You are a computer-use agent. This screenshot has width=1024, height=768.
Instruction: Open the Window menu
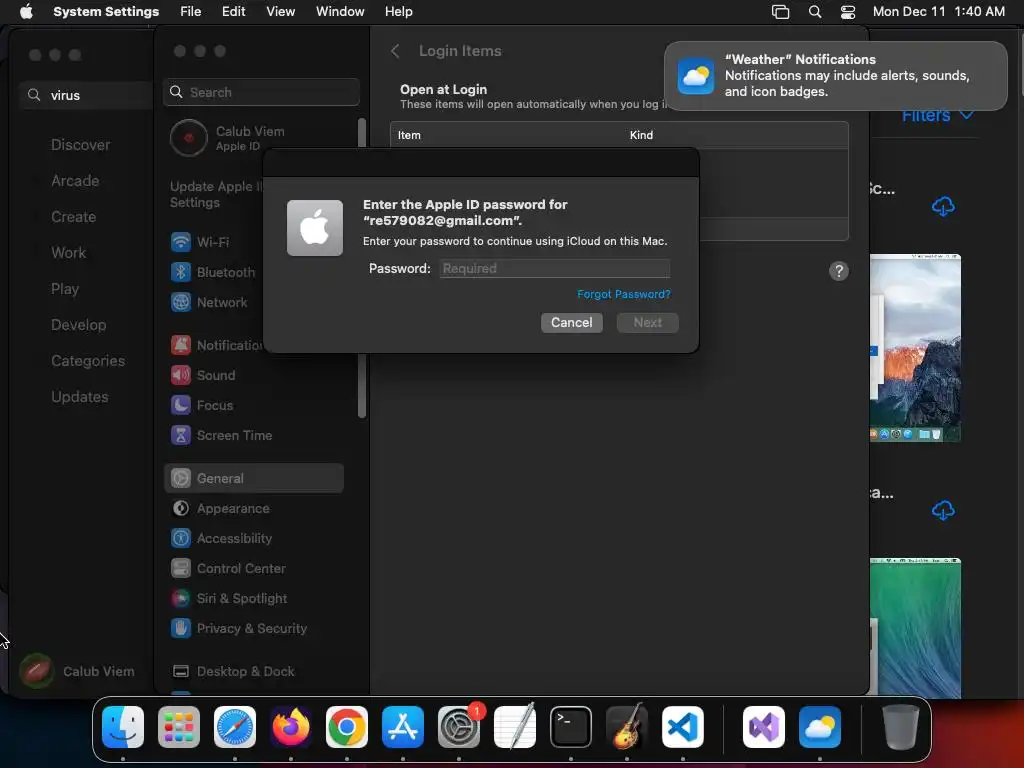(x=340, y=12)
